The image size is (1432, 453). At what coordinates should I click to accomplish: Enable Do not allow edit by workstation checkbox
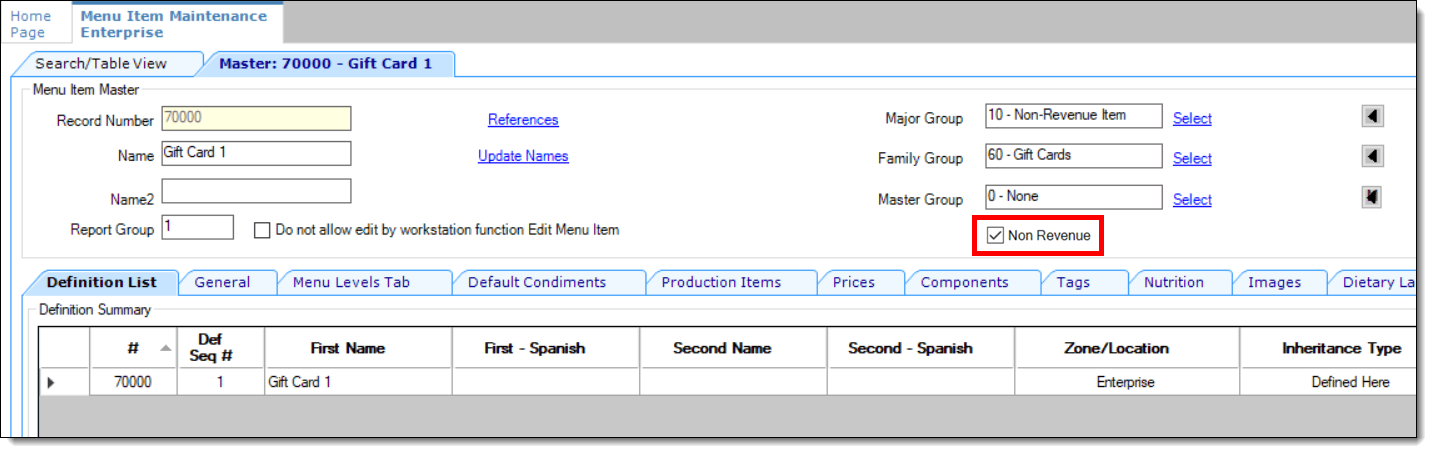point(262,230)
